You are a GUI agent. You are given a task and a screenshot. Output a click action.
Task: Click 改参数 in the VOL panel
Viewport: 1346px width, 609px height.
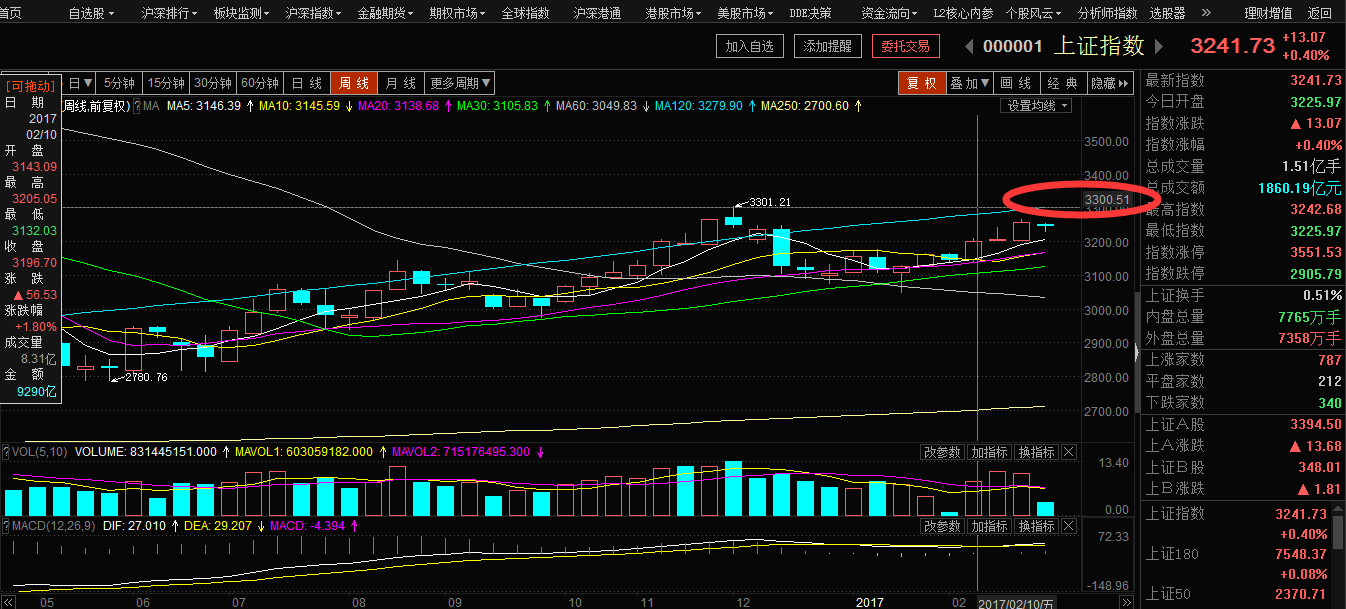(942, 452)
